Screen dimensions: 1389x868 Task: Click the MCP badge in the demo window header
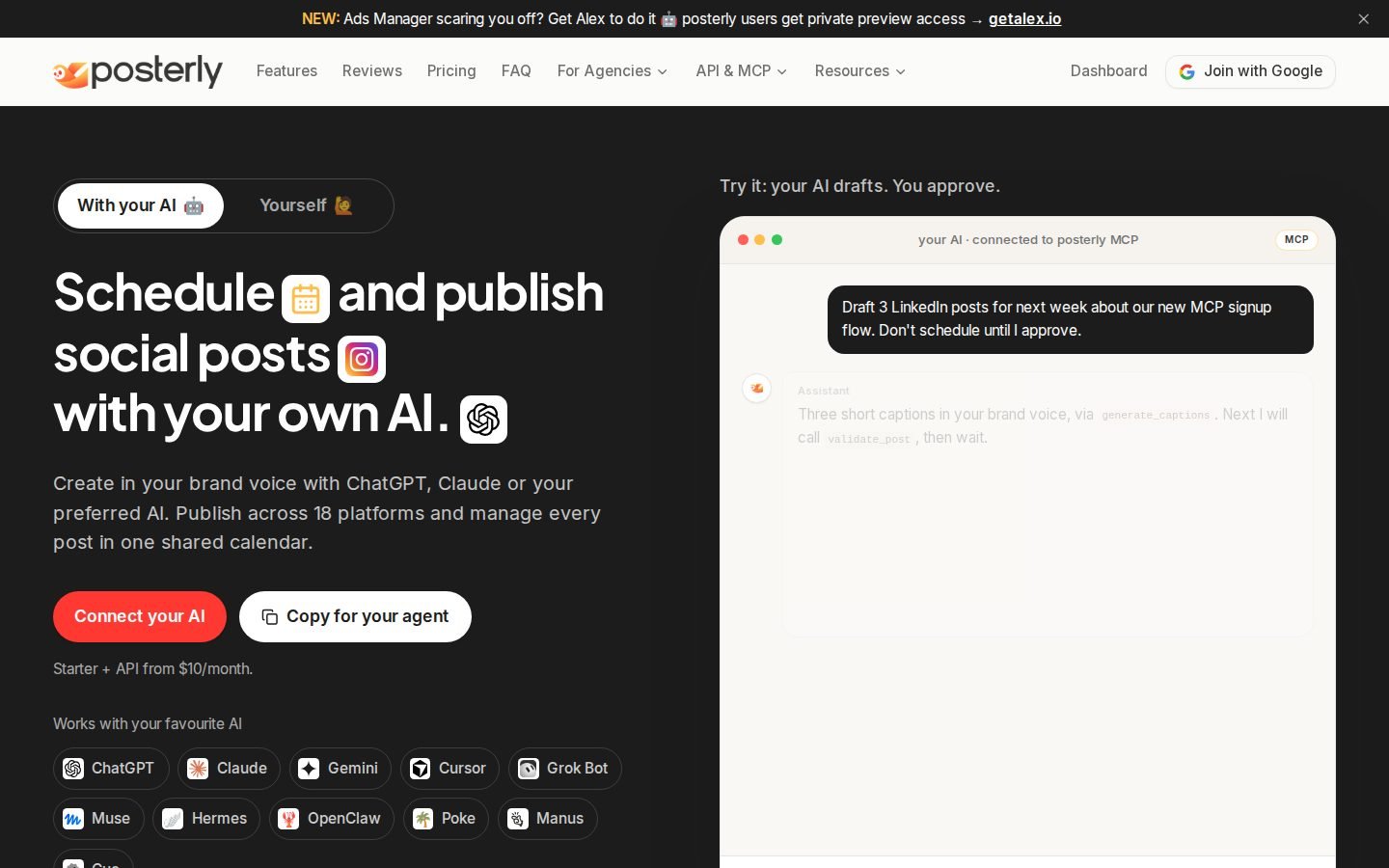(x=1296, y=240)
